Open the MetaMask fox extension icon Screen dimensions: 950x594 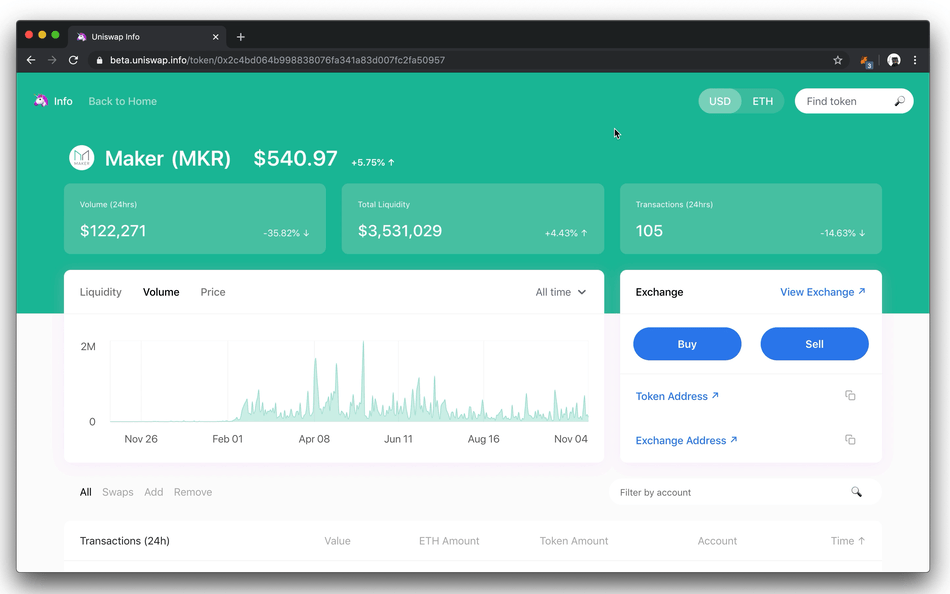click(866, 61)
